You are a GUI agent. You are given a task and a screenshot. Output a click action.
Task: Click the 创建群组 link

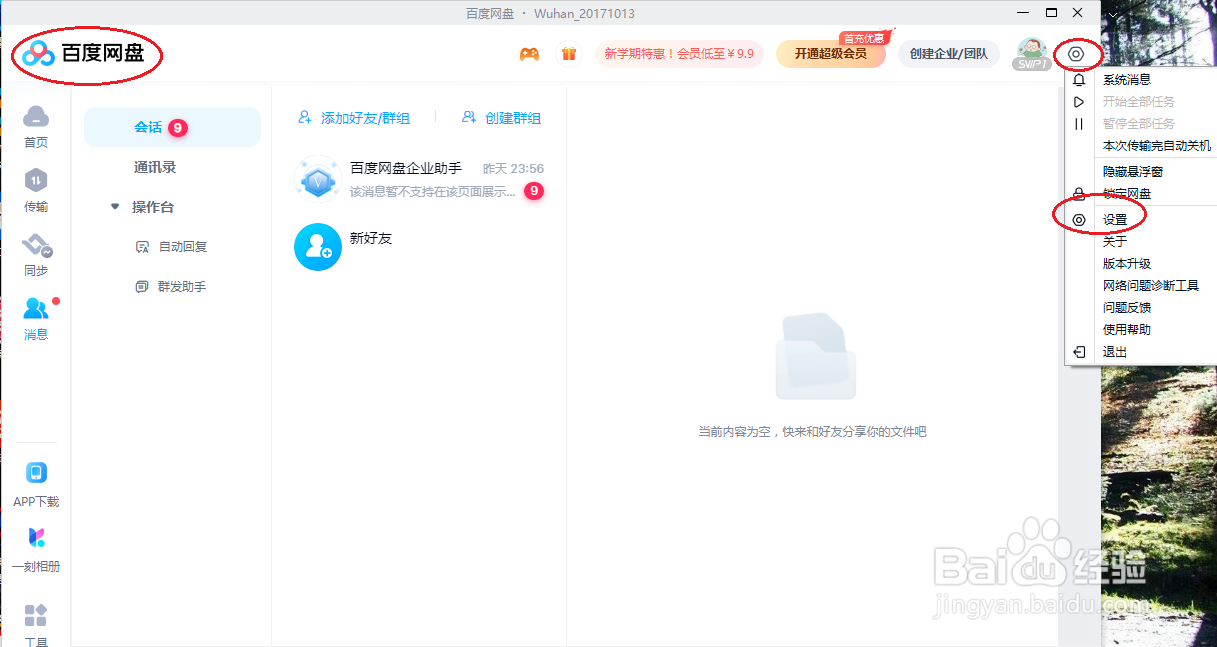[x=513, y=118]
